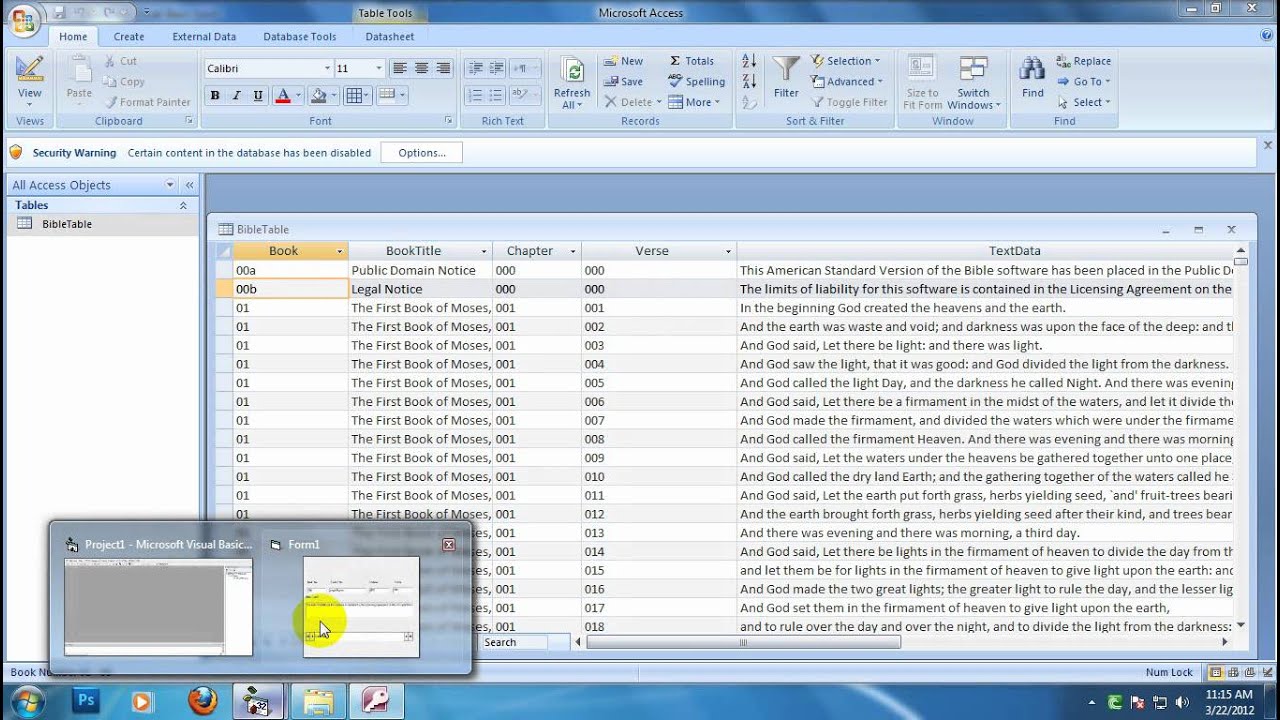Save the current record
1280x720 pixels.
click(623, 82)
